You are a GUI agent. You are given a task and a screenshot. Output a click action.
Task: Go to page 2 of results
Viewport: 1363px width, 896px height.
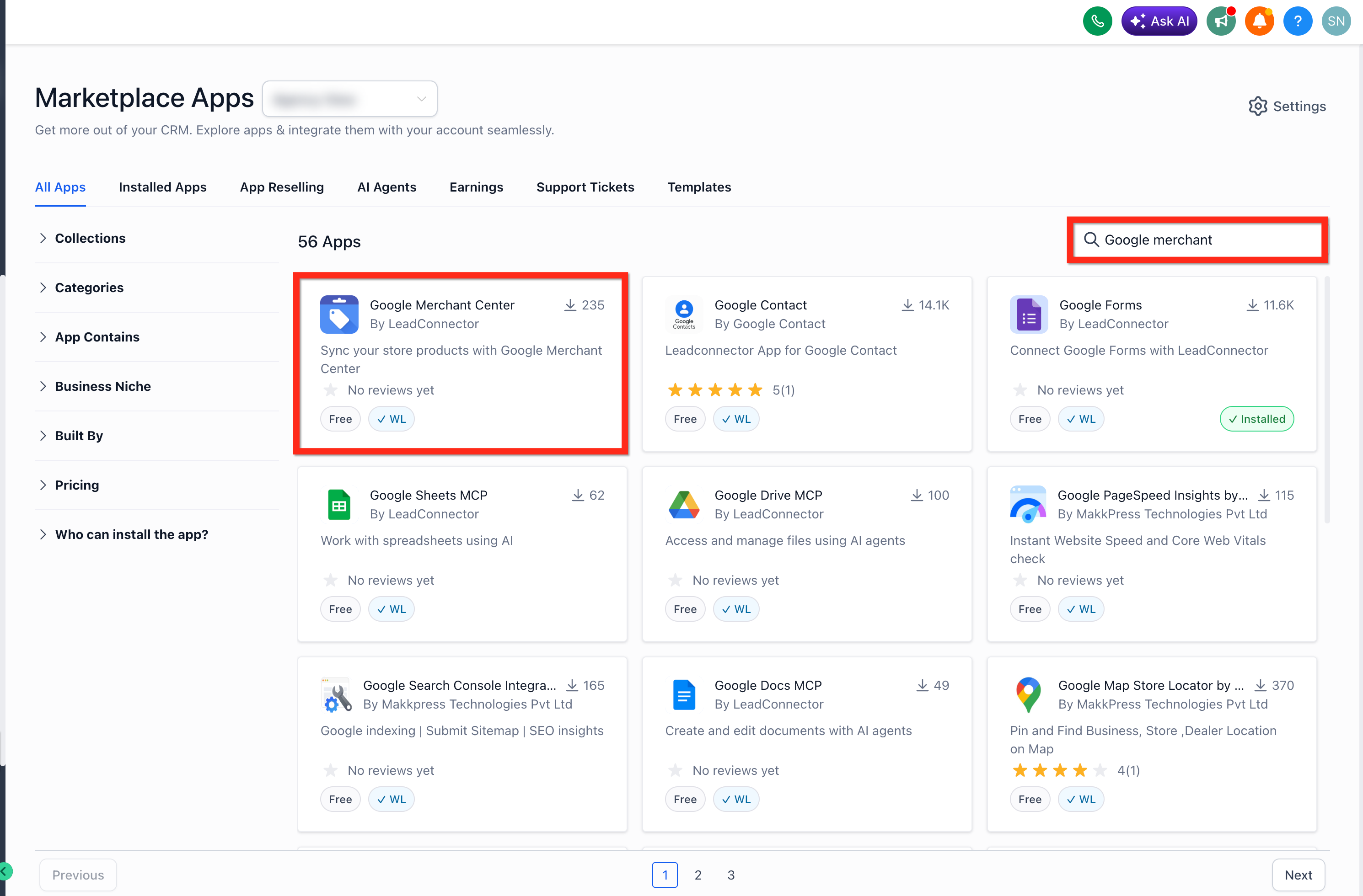(x=698, y=875)
